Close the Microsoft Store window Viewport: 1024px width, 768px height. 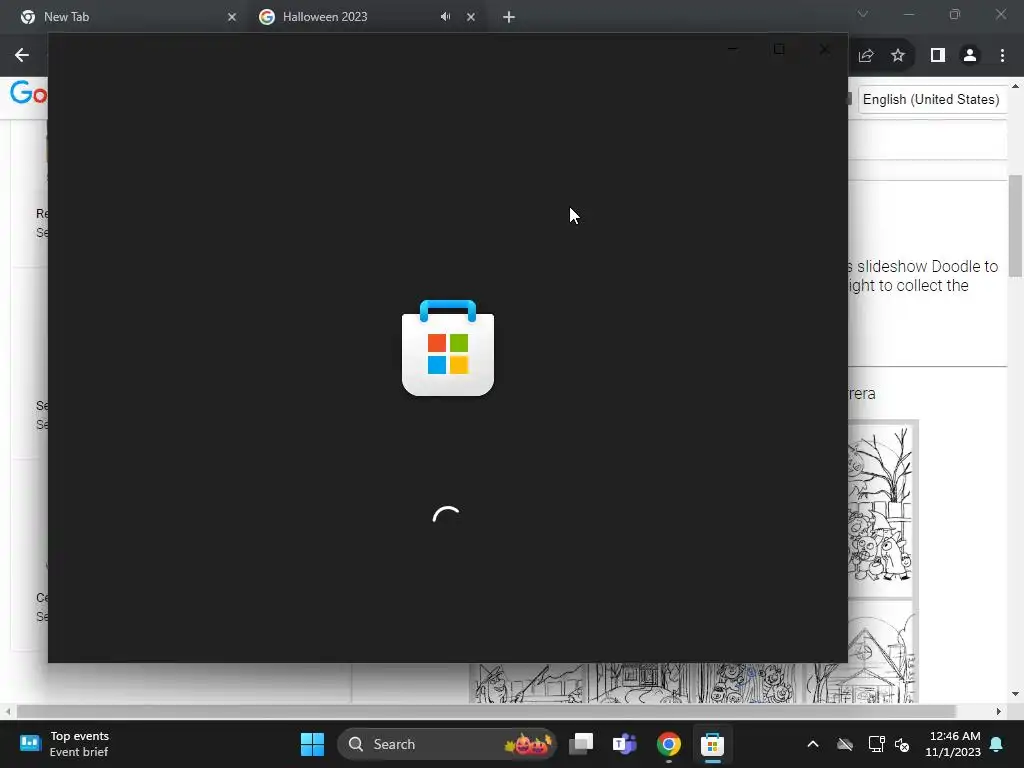pos(825,49)
